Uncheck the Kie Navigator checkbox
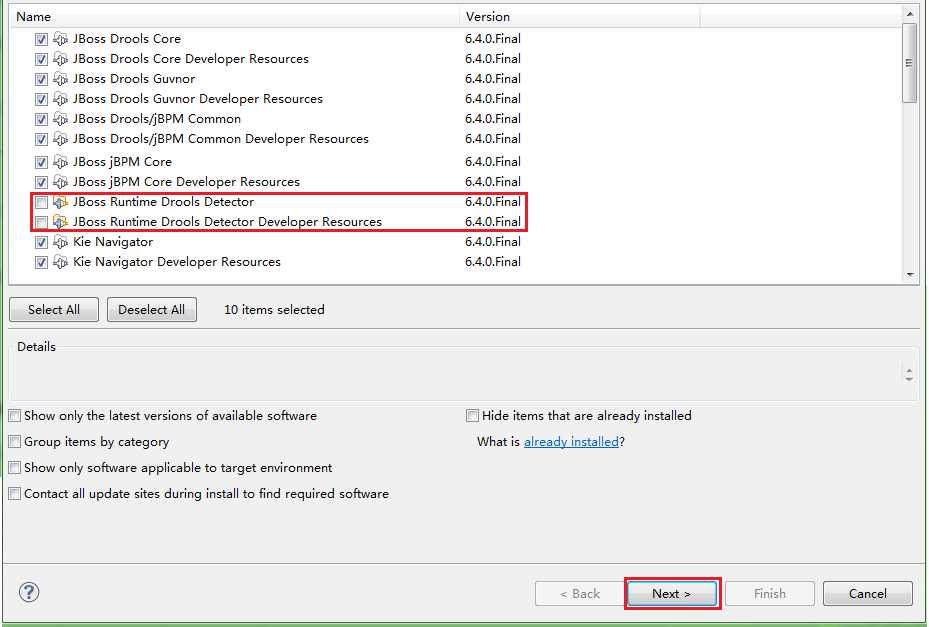Viewport: 929px width, 627px height. click(x=41, y=242)
